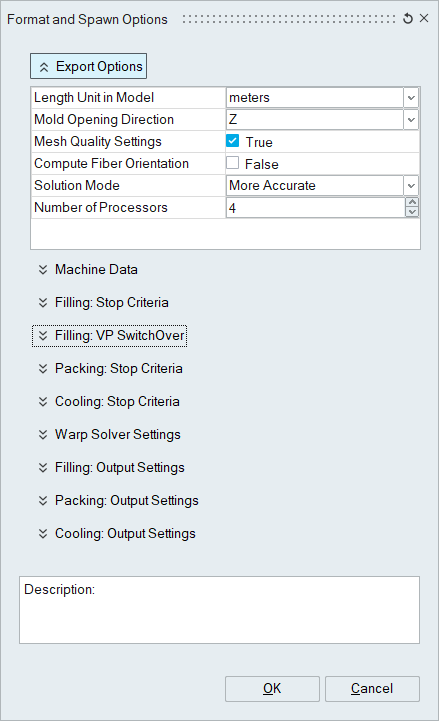Toggle the Mesh Quality Settings checkbox
The width and height of the screenshot is (439, 721).
(x=233, y=141)
